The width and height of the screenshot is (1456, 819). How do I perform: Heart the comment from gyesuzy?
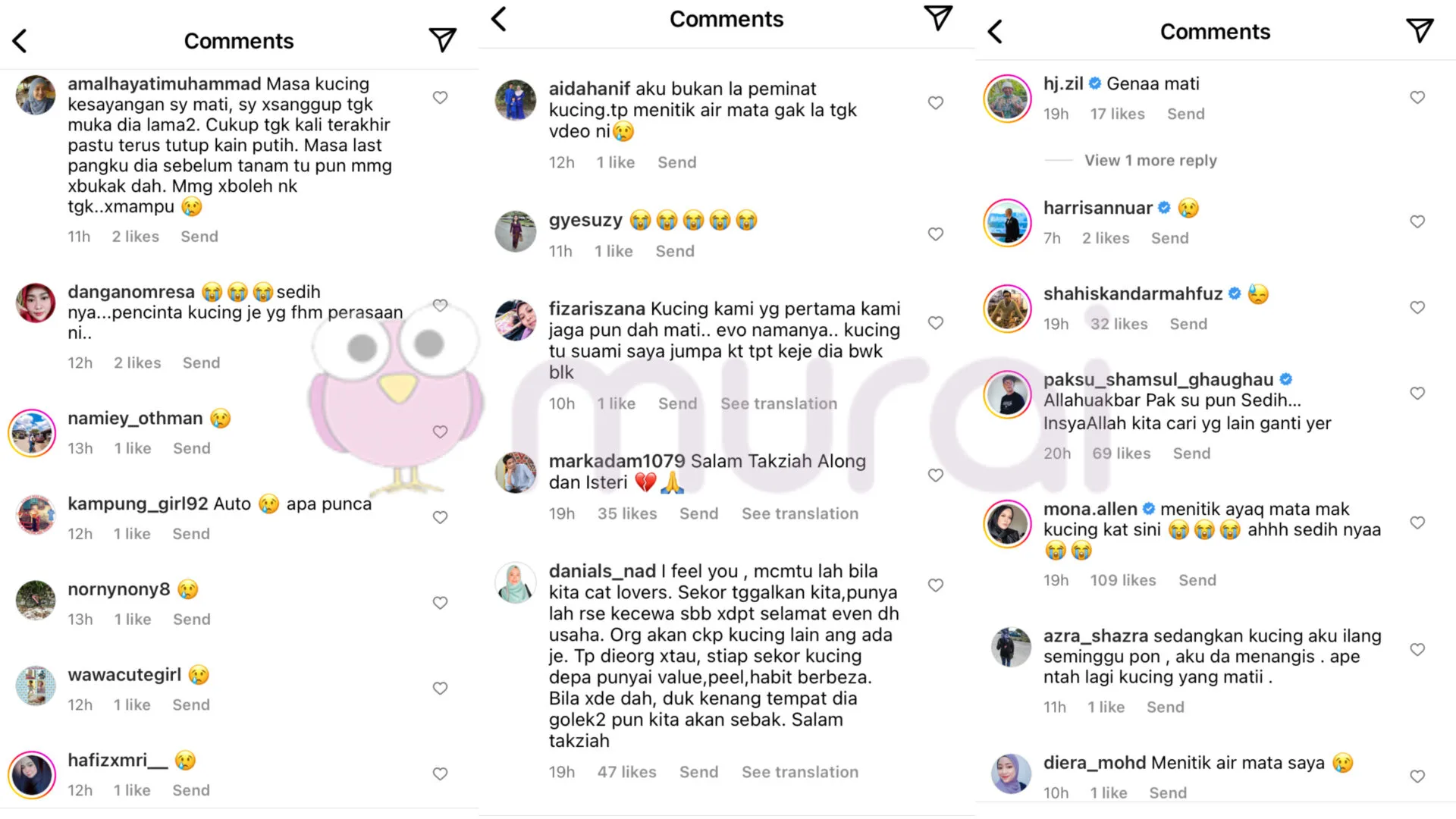[x=936, y=234]
